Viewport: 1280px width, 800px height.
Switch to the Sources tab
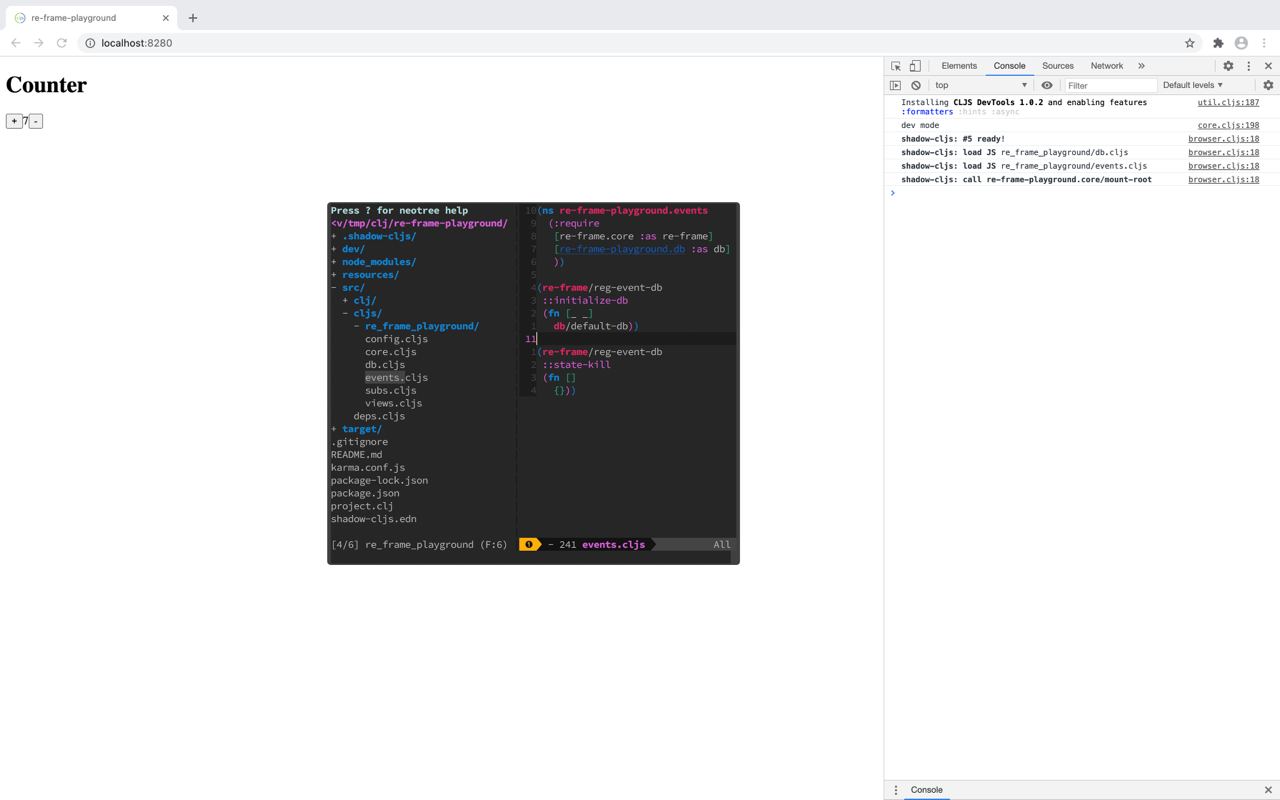(1058, 66)
